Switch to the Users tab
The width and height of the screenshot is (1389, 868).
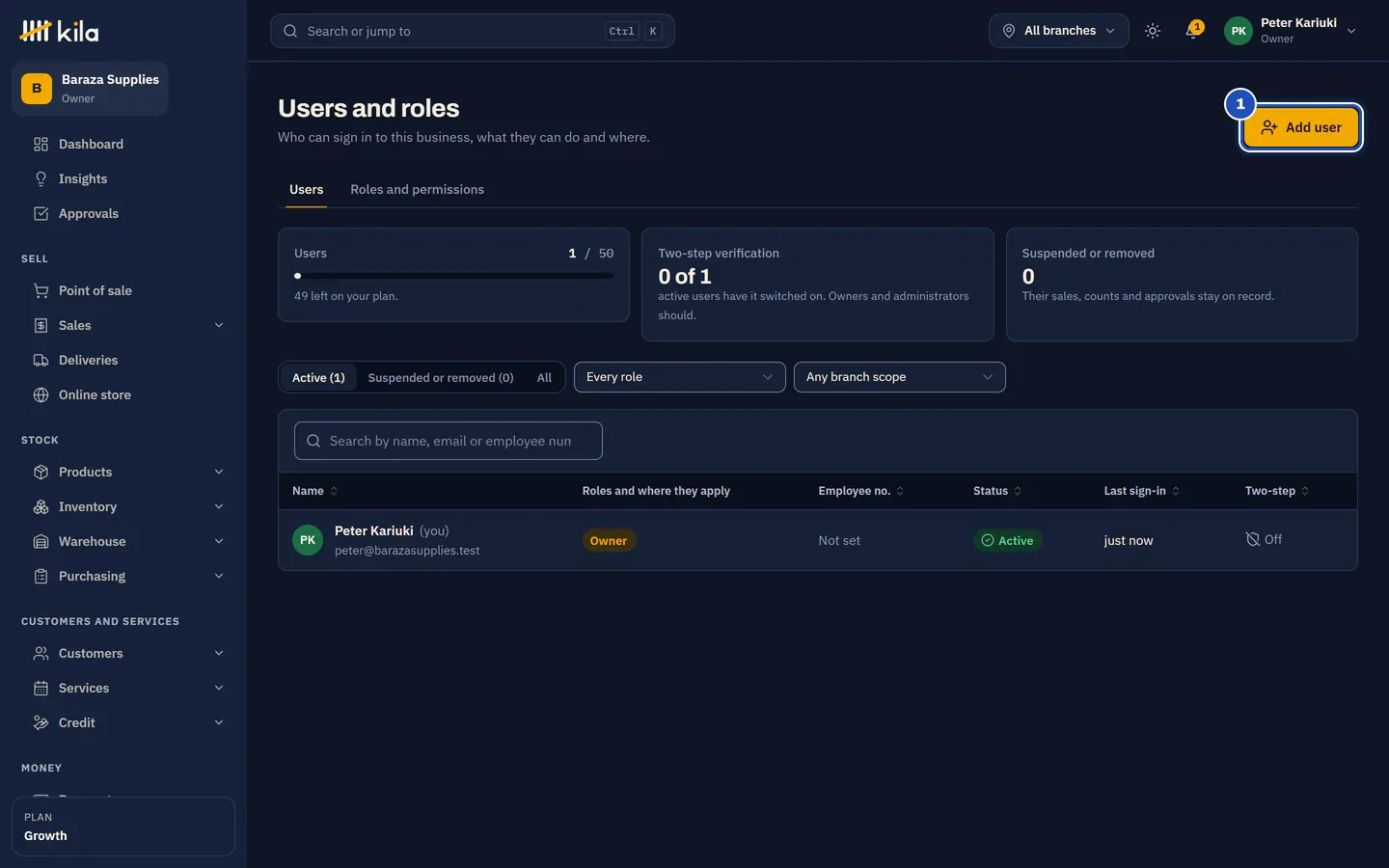[307, 189]
